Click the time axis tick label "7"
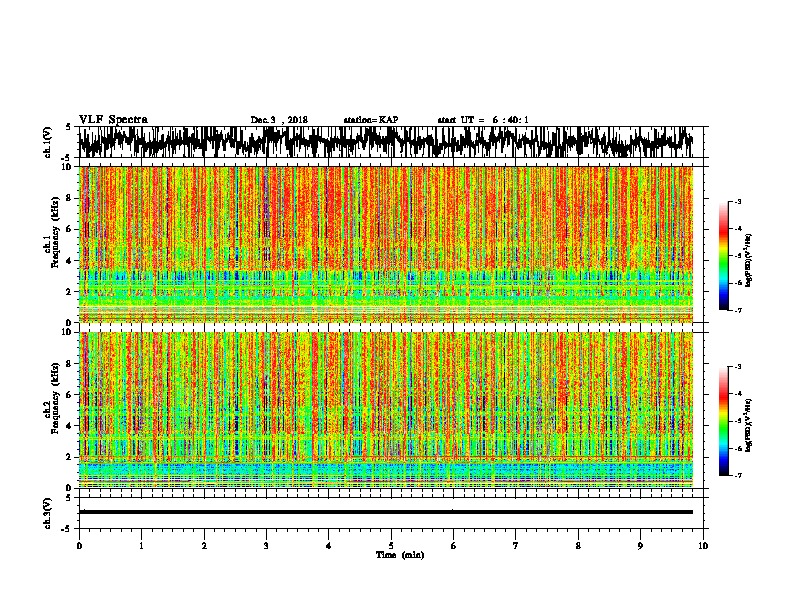This screenshot has height=612, width=792. click(x=516, y=546)
